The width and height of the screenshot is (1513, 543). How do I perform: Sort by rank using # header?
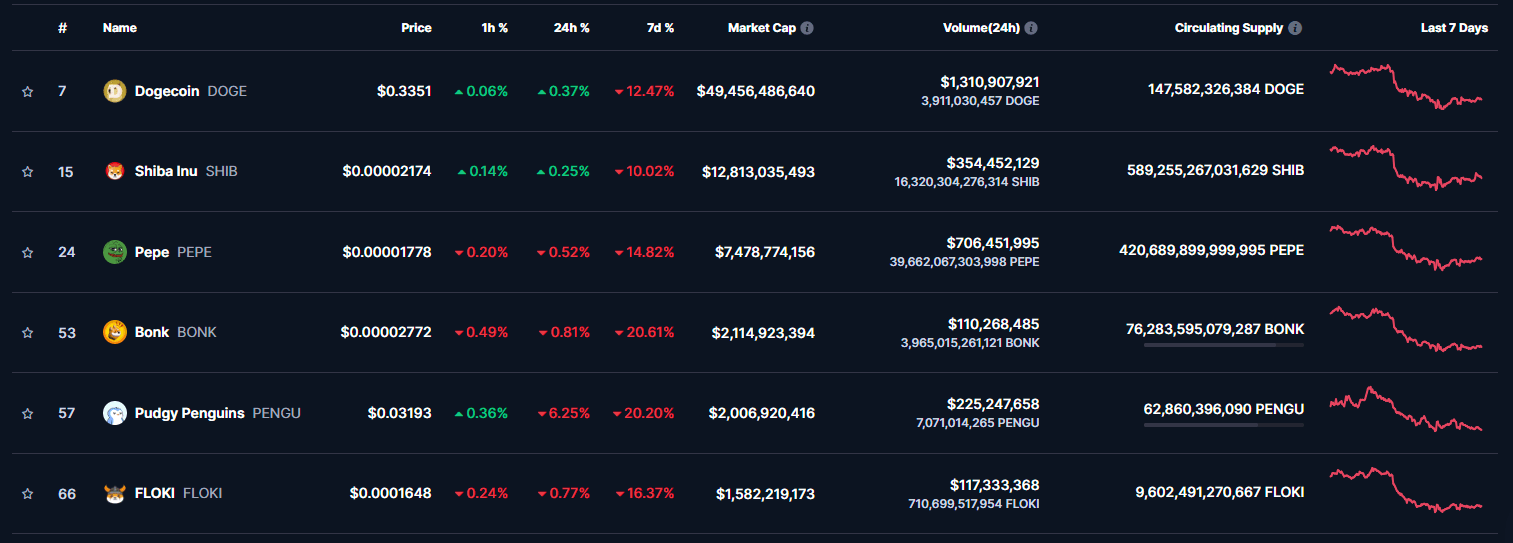tap(62, 28)
